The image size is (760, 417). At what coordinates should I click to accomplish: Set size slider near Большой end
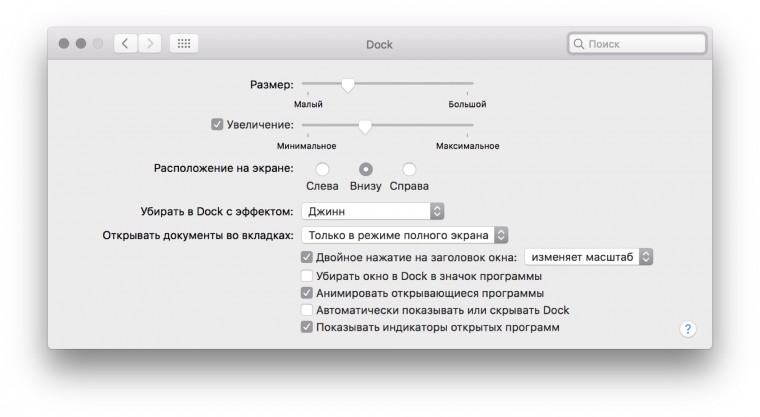pyautogui.click(x=467, y=84)
